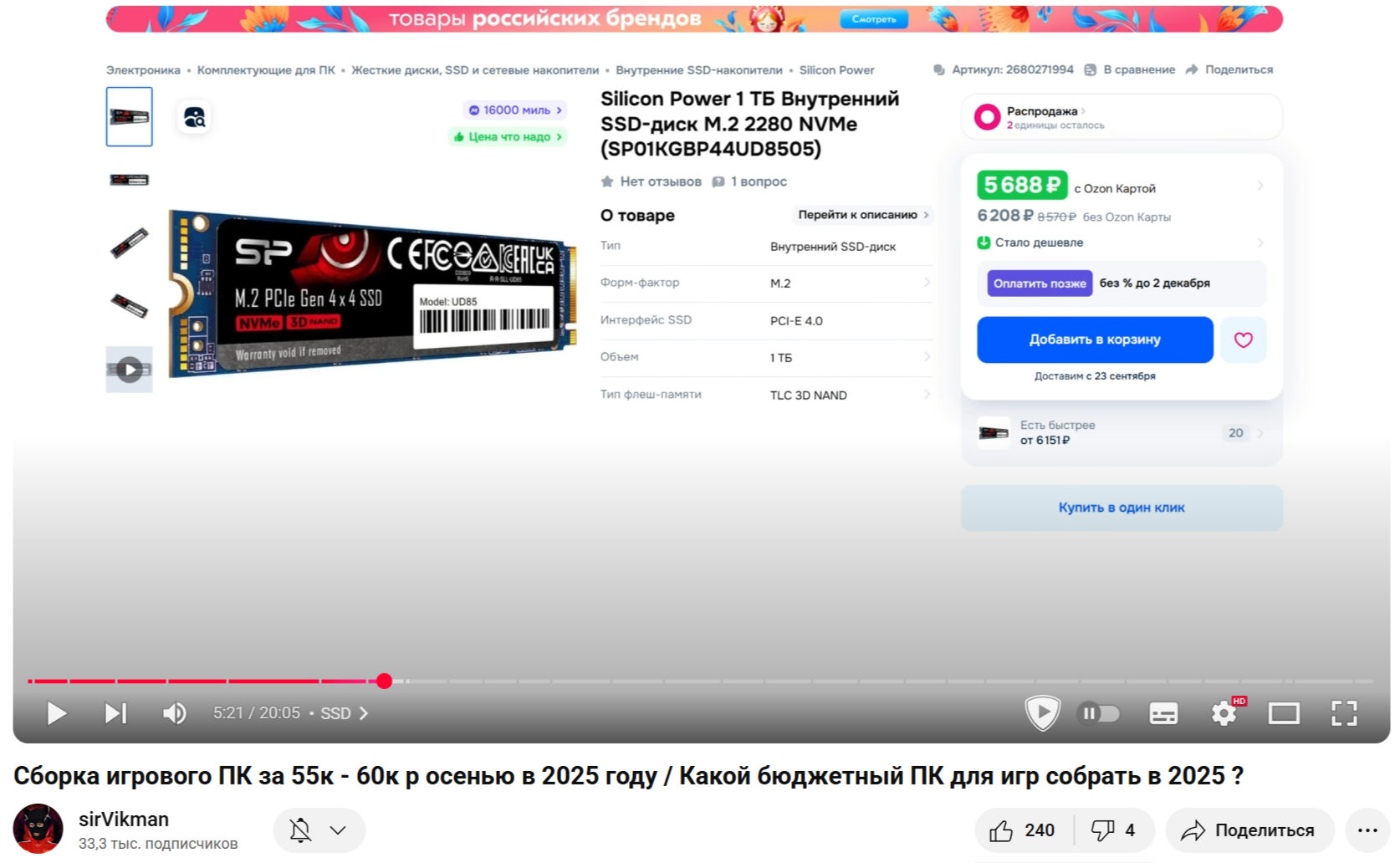The height and width of the screenshot is (863, 1400).
Task: Open Внутренние SSD-накопители breadcrumb
Action: click(x=699, y=70)
